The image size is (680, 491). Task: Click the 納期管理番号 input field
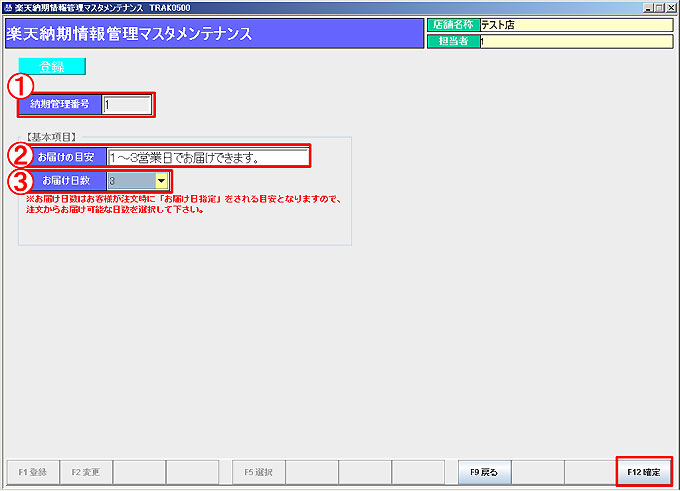(x=127, y=105)
